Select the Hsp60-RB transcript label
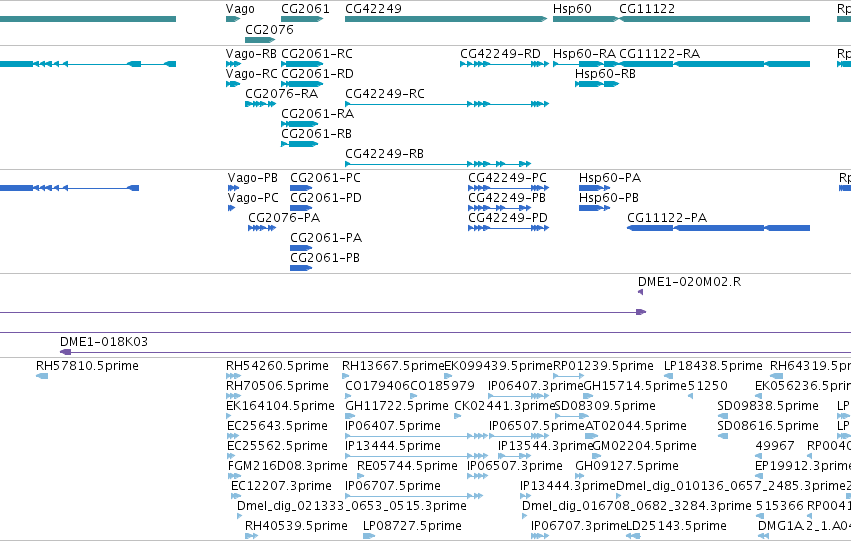 click(605, 74)
